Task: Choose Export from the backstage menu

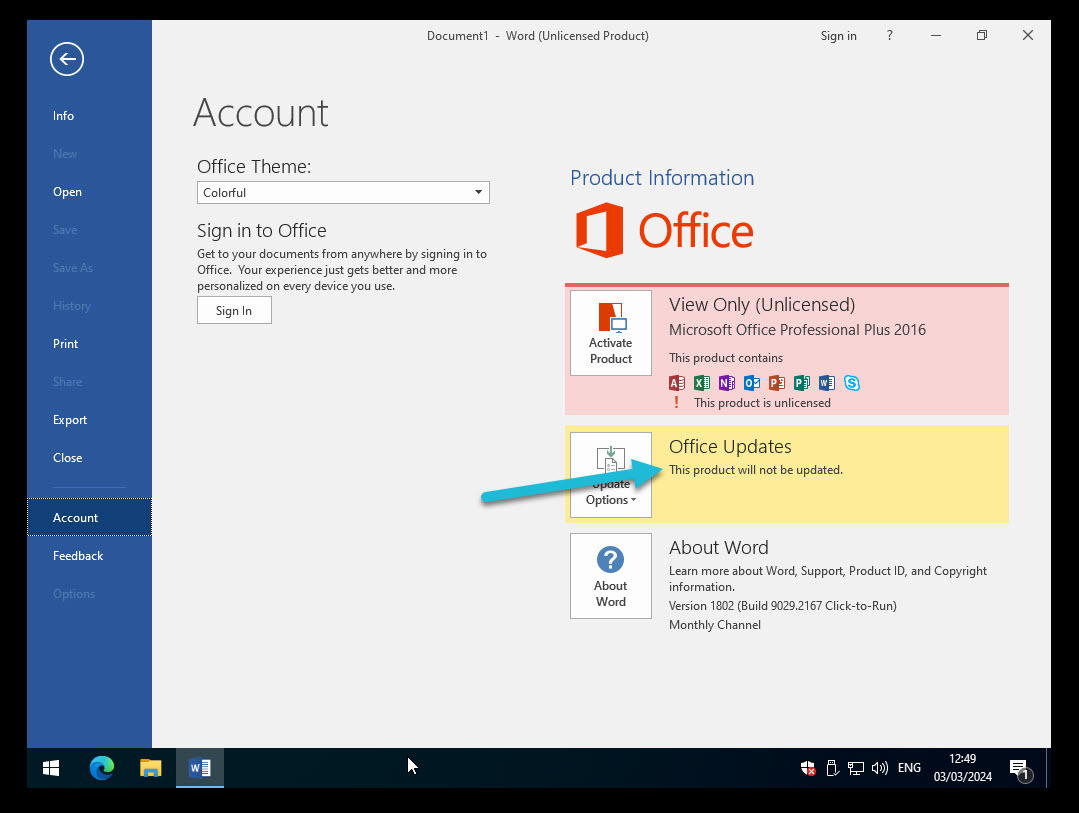Action: (x=70, y=420)
